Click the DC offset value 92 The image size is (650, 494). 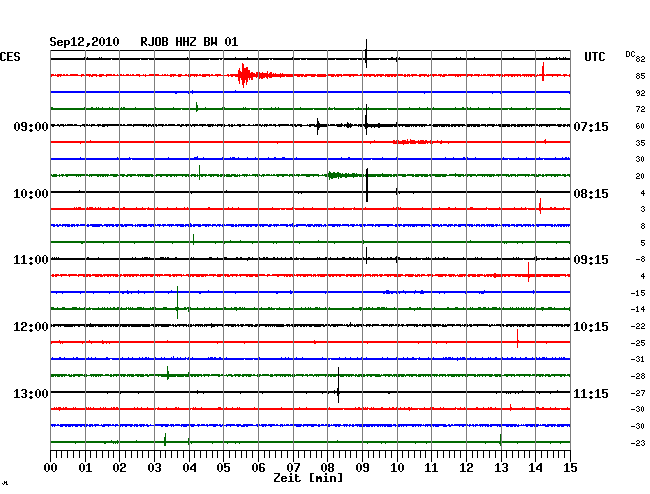point(640,93)
